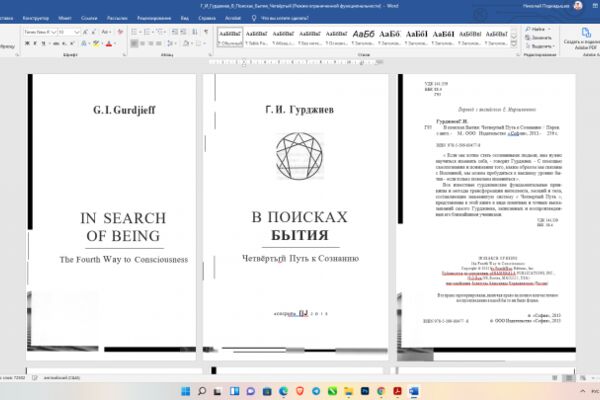Increase font size
Image resolution: width=600 pixels, height=400 pixels.
(x=85, y=32)
